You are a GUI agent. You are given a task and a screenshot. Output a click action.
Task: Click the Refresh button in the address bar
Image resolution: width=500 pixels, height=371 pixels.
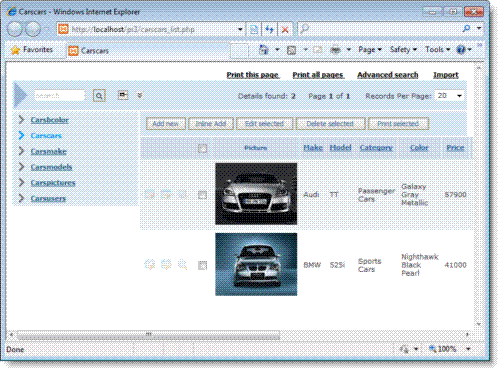[x=269, y=30]
